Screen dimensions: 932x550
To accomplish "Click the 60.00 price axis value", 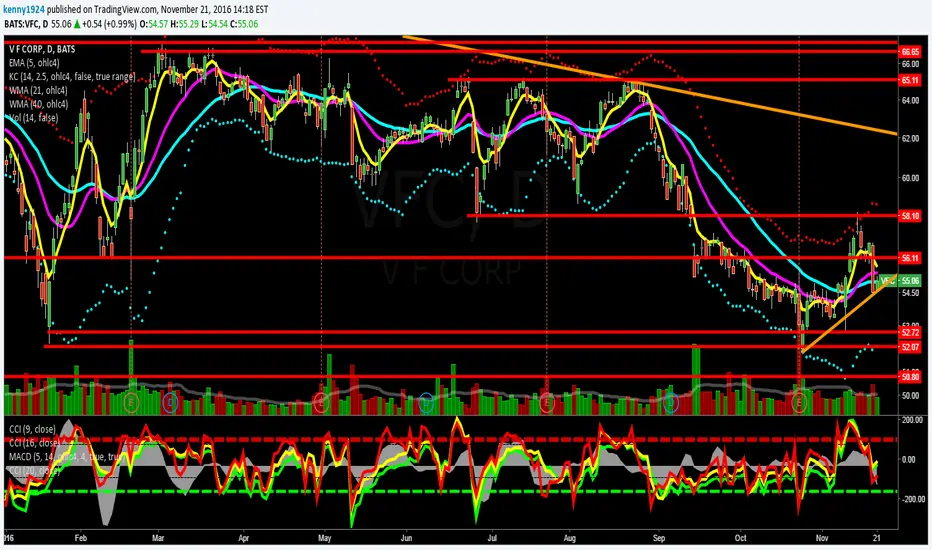I will [910, 178].
